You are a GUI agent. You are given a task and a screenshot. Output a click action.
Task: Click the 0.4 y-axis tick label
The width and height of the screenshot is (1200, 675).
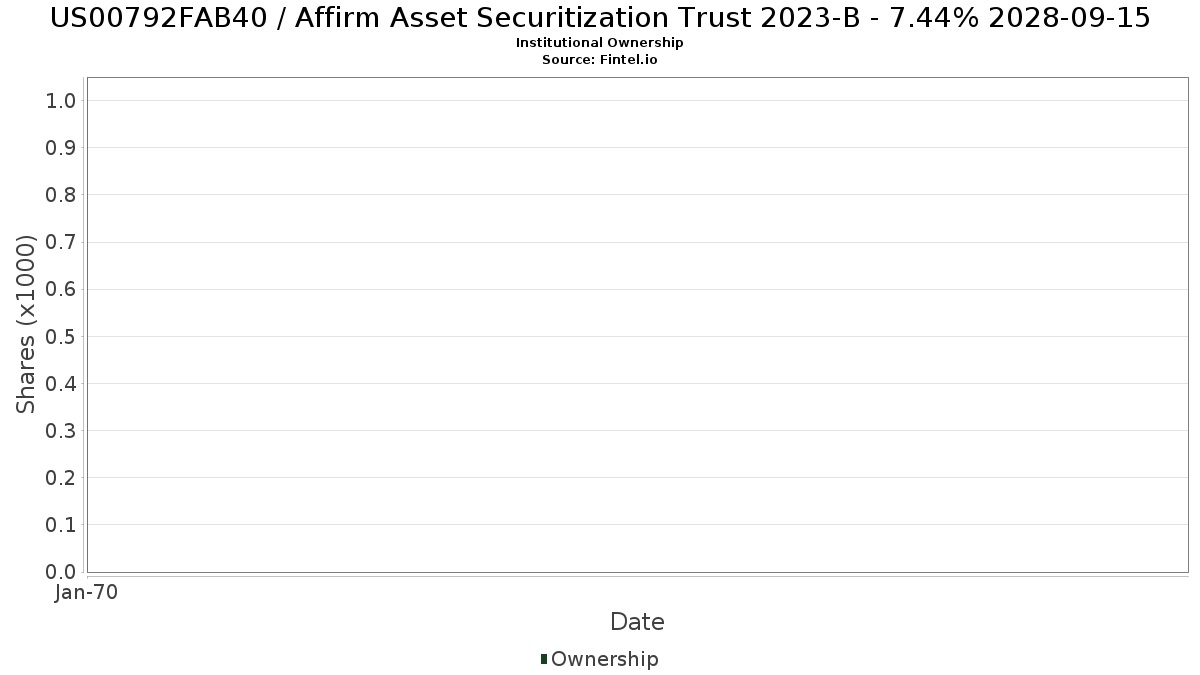61,384
